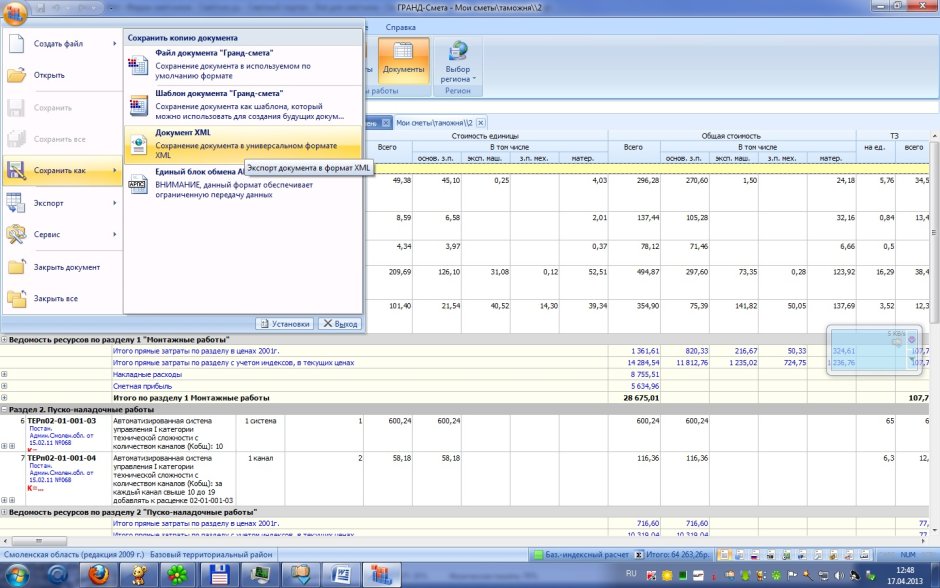Expand the Сервис submenu

(x=62, y=234)
